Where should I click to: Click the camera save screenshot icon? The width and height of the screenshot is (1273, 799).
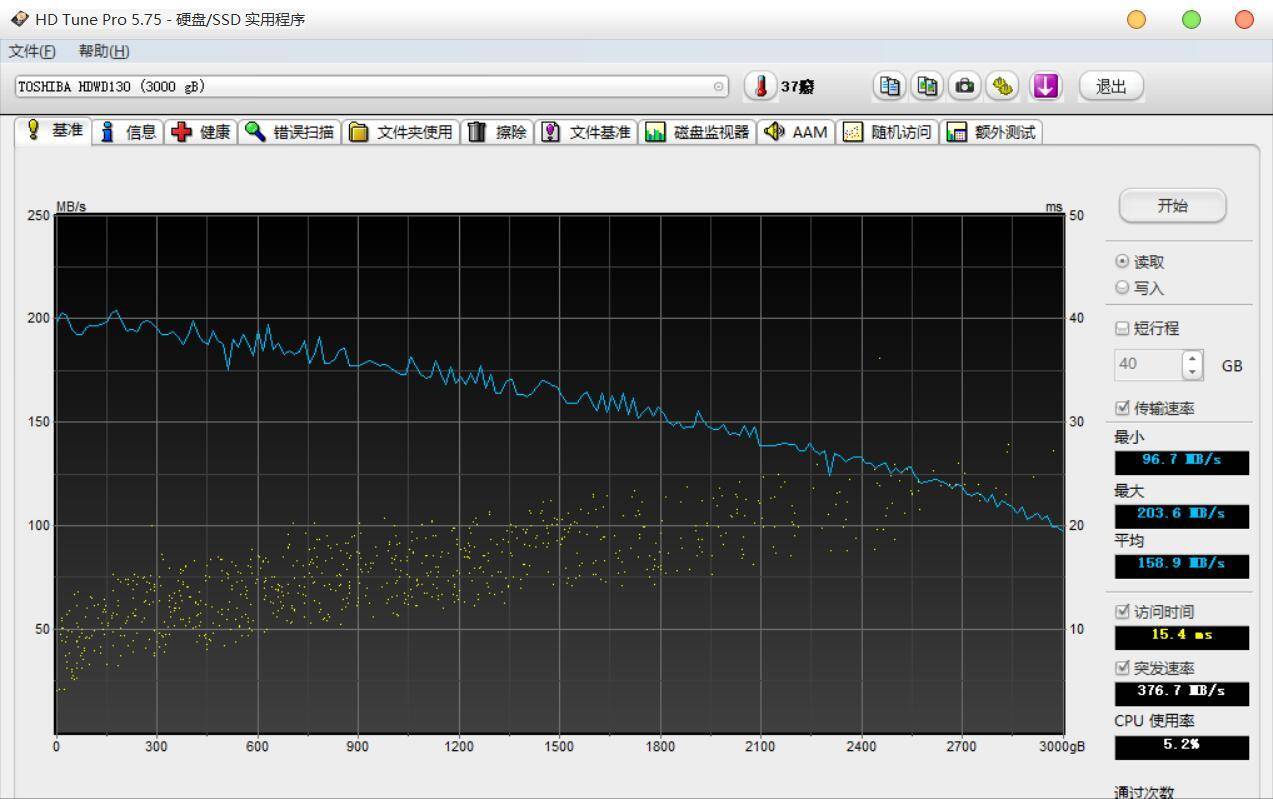[x=964, y=86]
